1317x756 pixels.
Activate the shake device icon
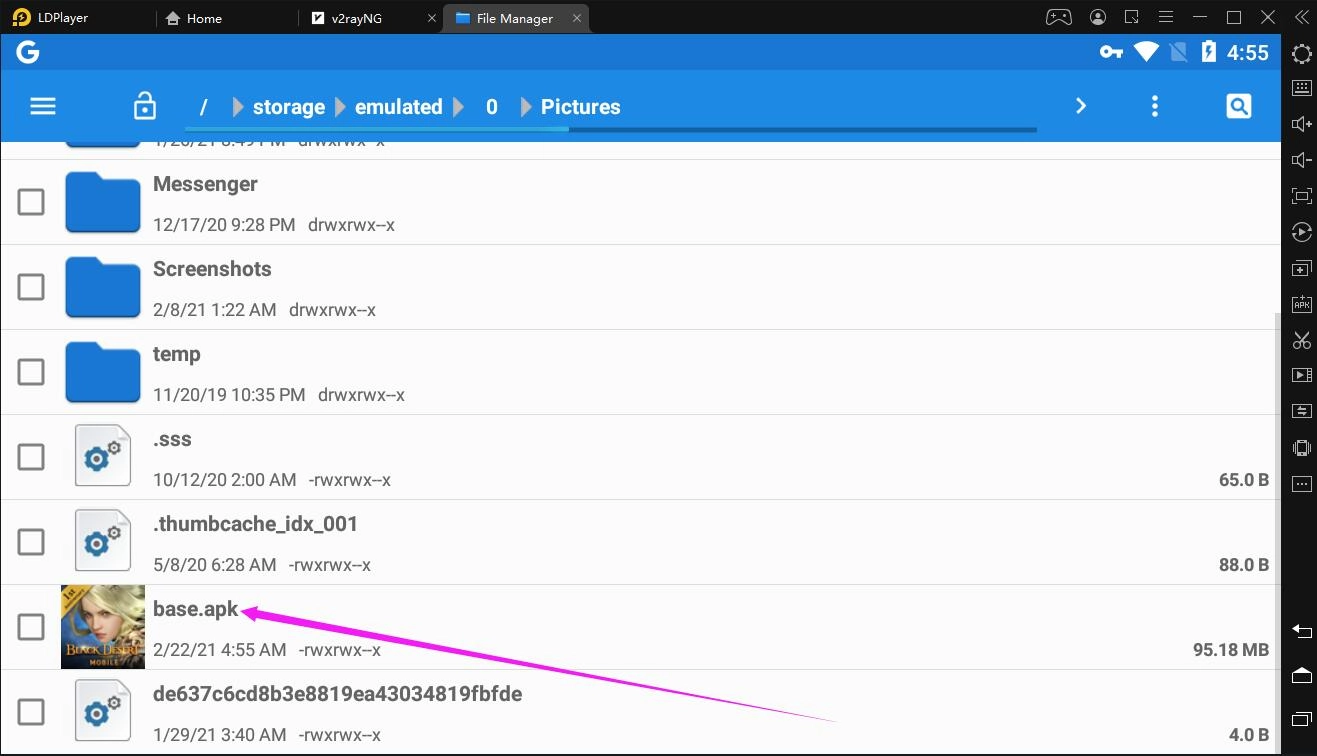tap(1301, 447)
